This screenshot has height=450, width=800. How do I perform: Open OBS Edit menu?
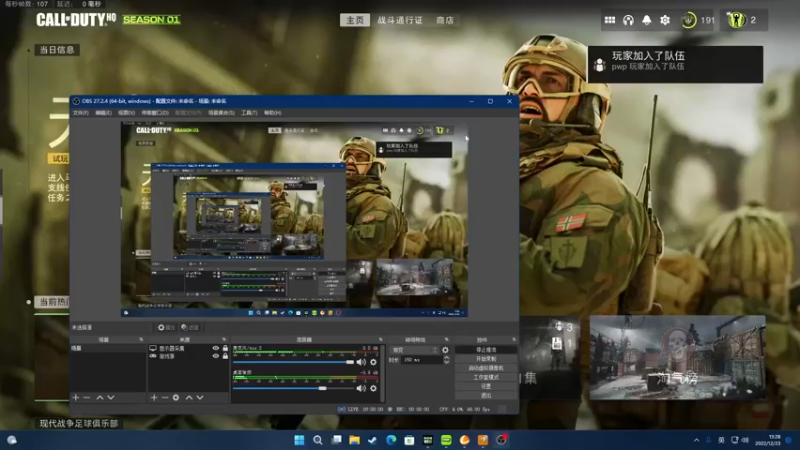point(103,113)
